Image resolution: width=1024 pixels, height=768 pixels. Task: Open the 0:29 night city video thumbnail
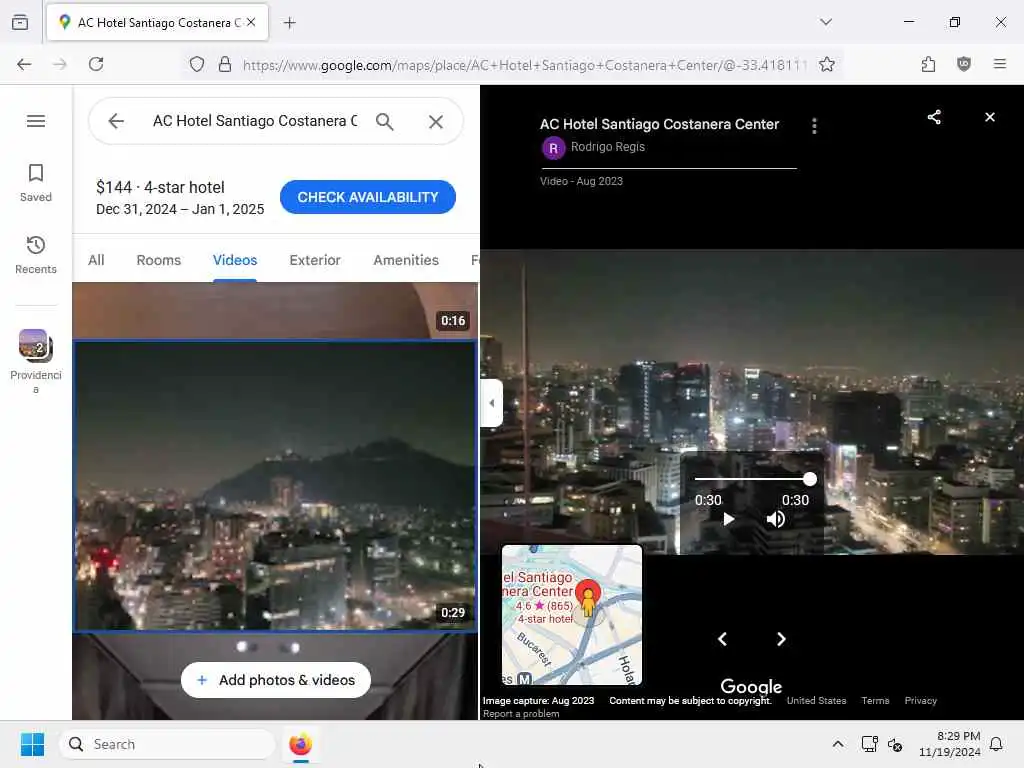click(x=275, y=487)
